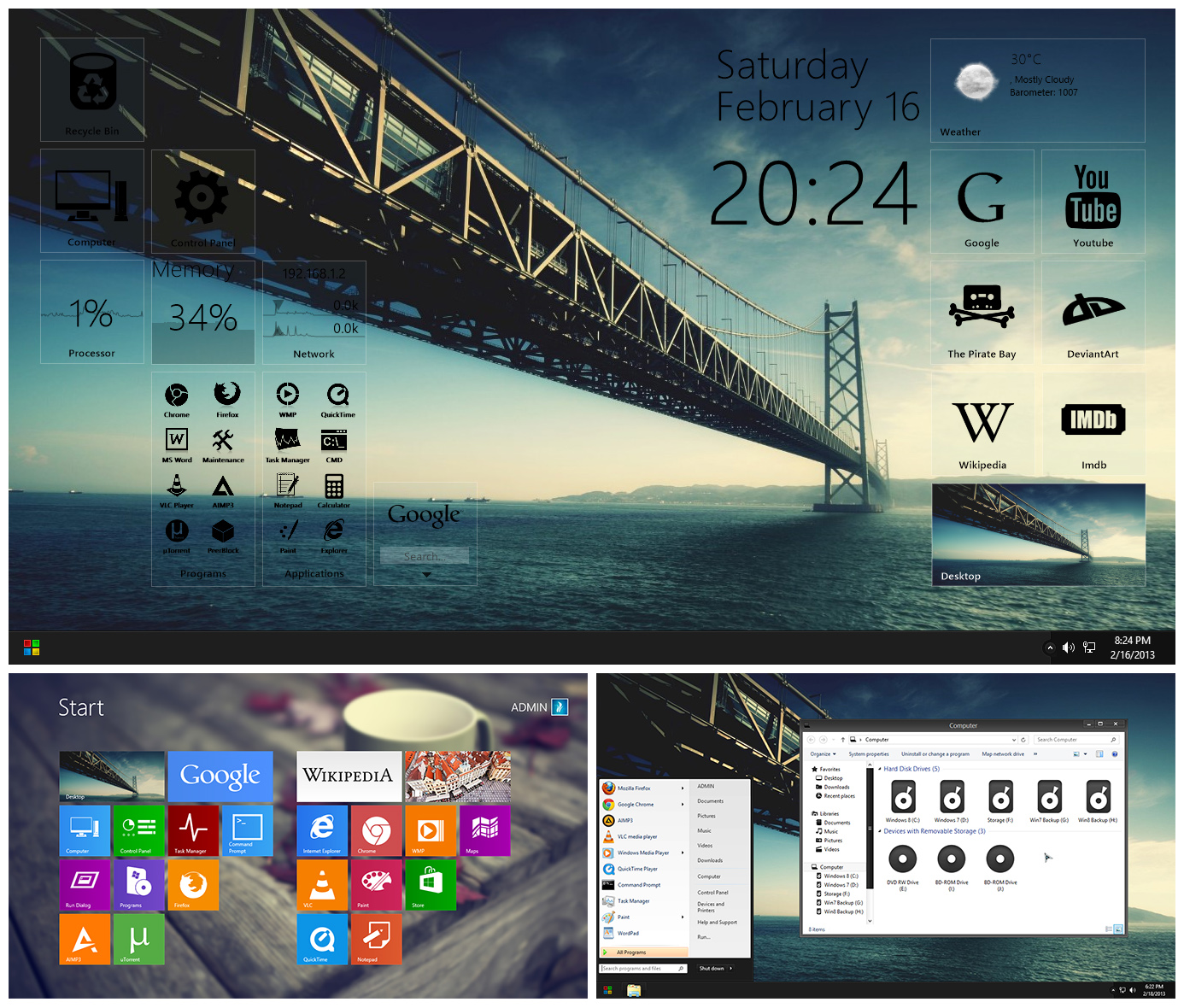Start VLC Player from the Programs widget
This screenshot has height=1008, width=1184.
coord(177,490)
